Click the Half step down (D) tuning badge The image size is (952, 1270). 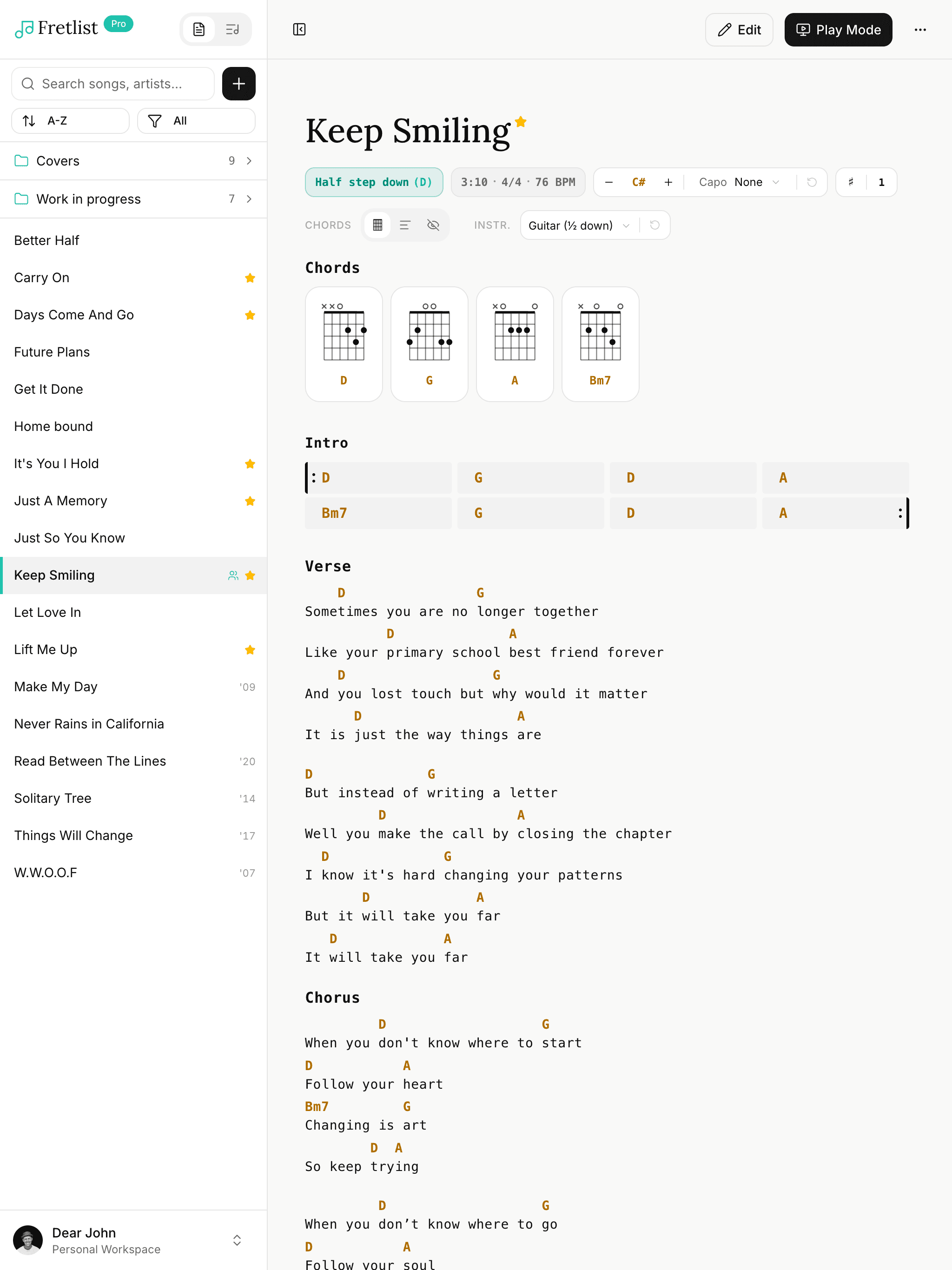(x=374, y=182)
